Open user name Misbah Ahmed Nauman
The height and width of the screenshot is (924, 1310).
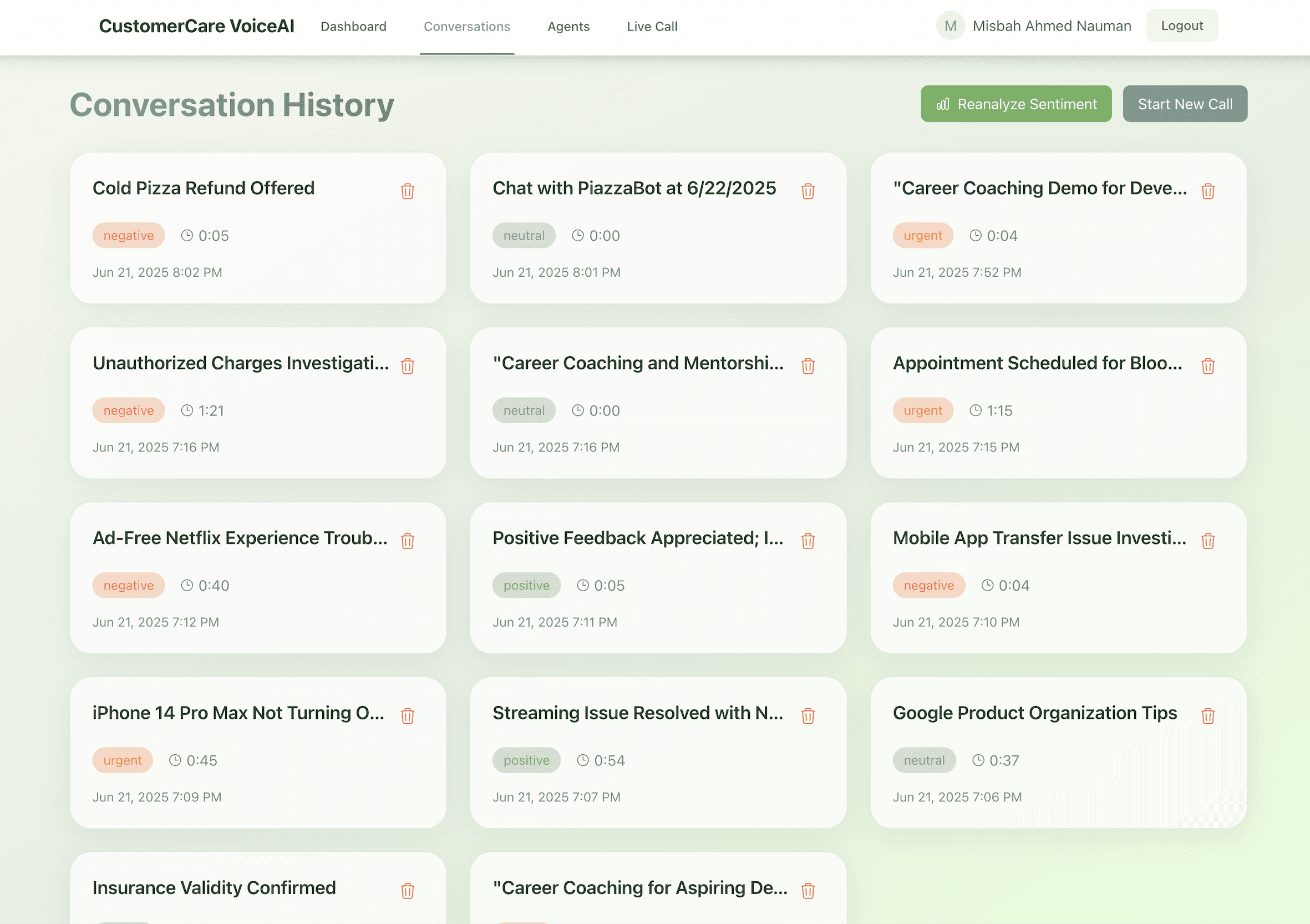[x=1052, y=26]
